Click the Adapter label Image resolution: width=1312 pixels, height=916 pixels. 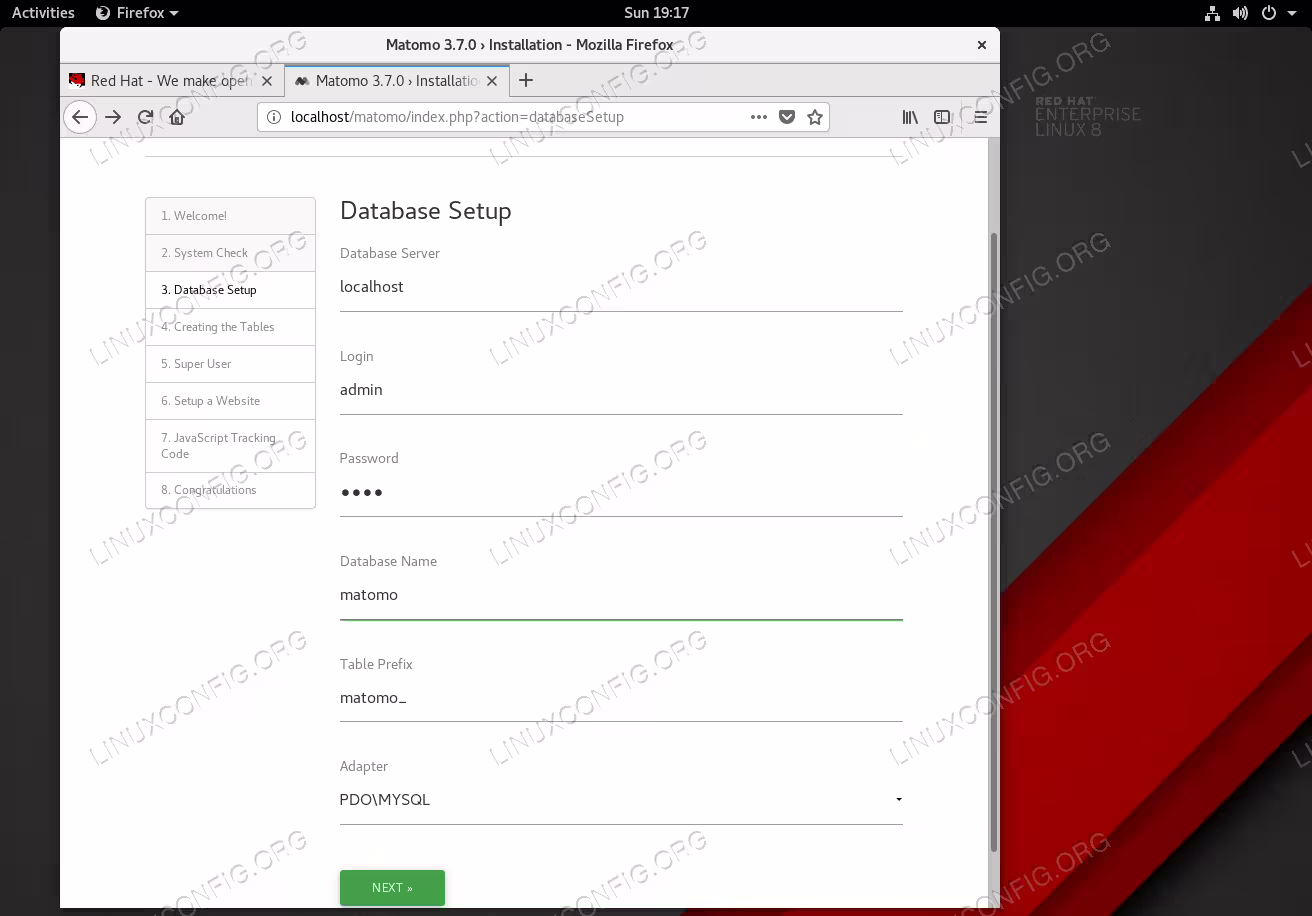click(364, 766)
